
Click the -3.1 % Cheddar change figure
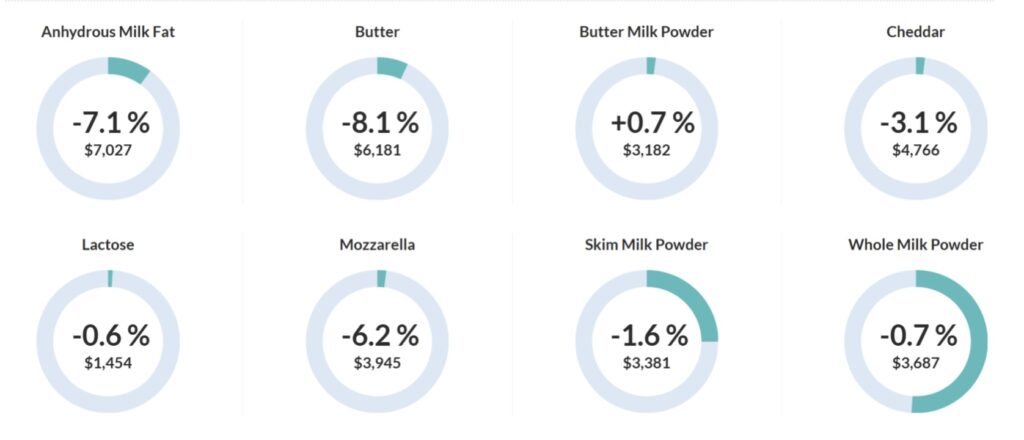click(x=918, y=123)
